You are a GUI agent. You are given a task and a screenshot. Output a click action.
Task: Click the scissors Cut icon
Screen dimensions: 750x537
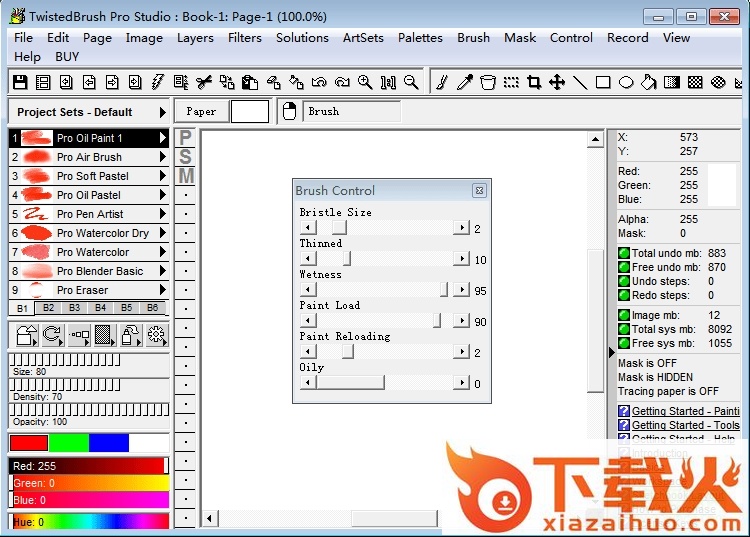click(x=204, y=82)
